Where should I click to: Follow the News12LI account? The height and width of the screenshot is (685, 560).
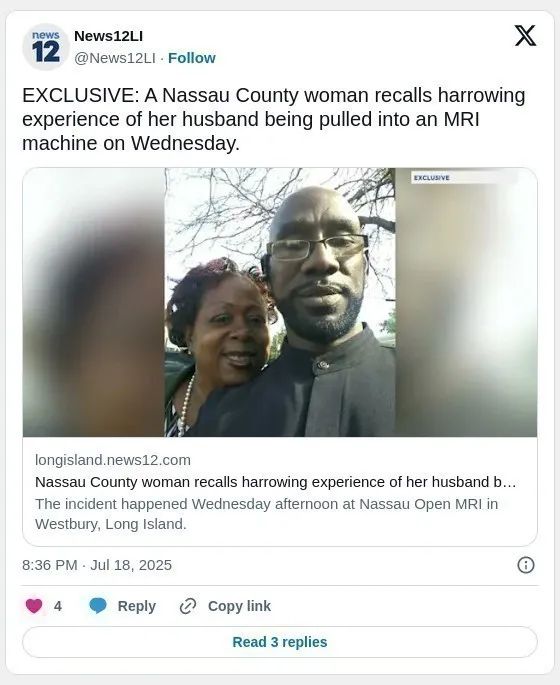point(192,58)
